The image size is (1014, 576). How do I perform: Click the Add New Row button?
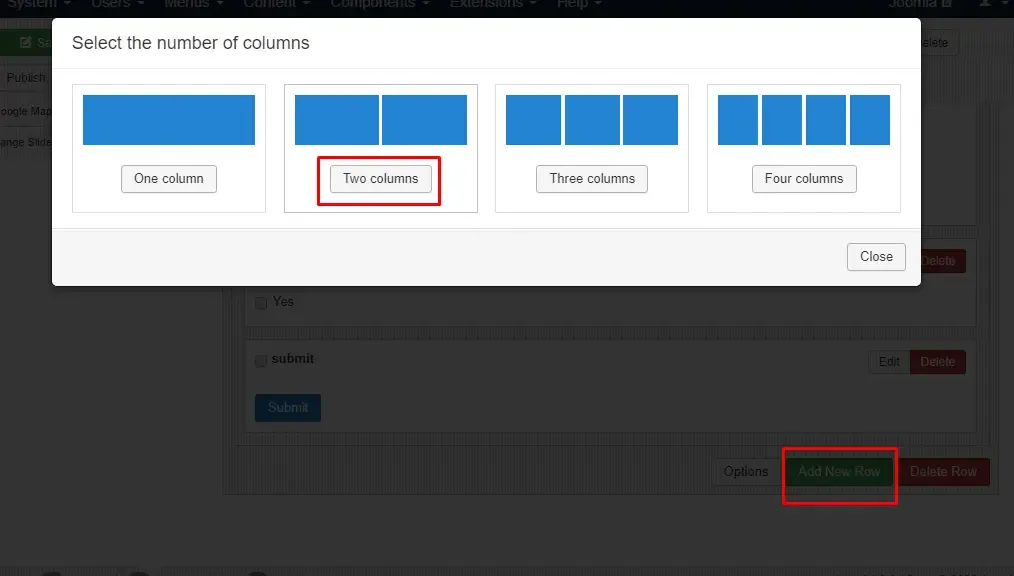pyautogui.click(x=839, y=471)
